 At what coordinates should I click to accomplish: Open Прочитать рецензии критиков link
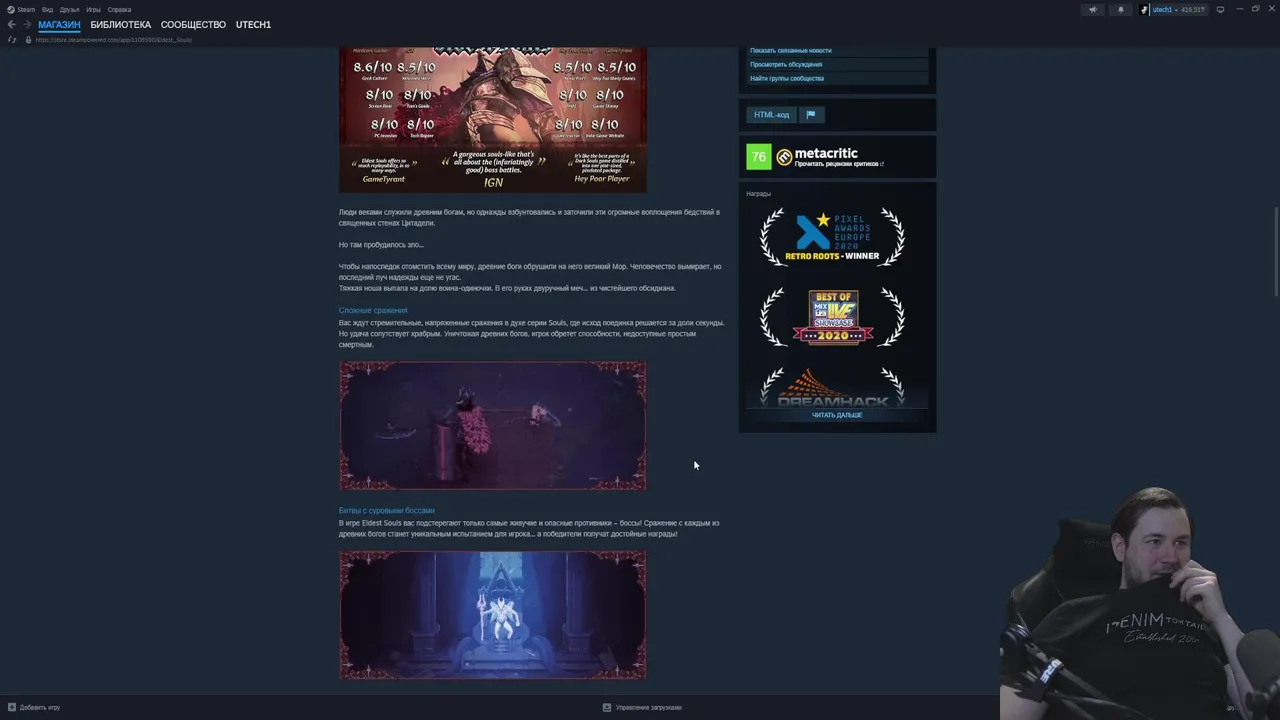click(839, 164)
